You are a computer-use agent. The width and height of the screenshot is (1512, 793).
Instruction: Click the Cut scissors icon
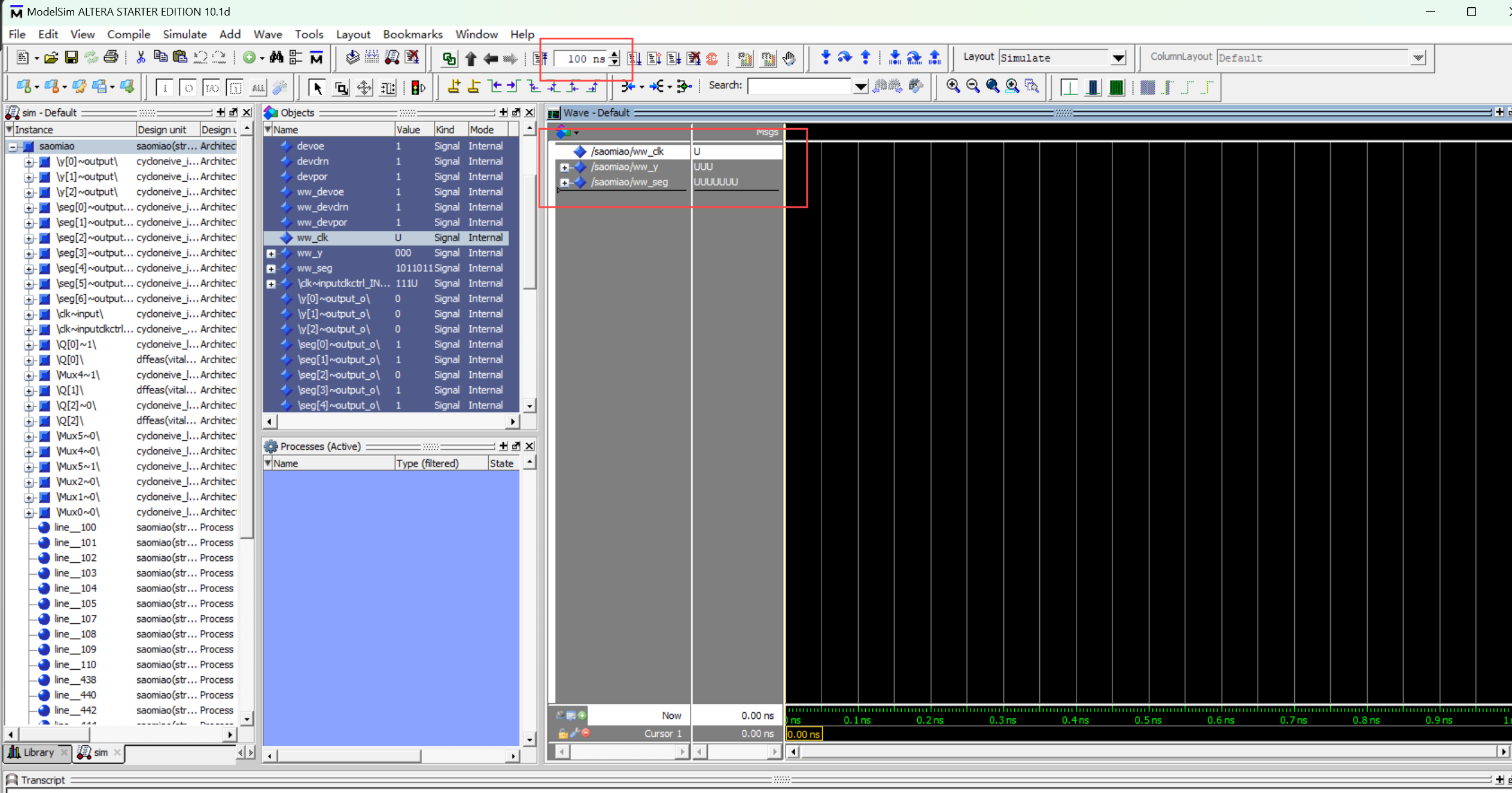click(x=141, y=57)
